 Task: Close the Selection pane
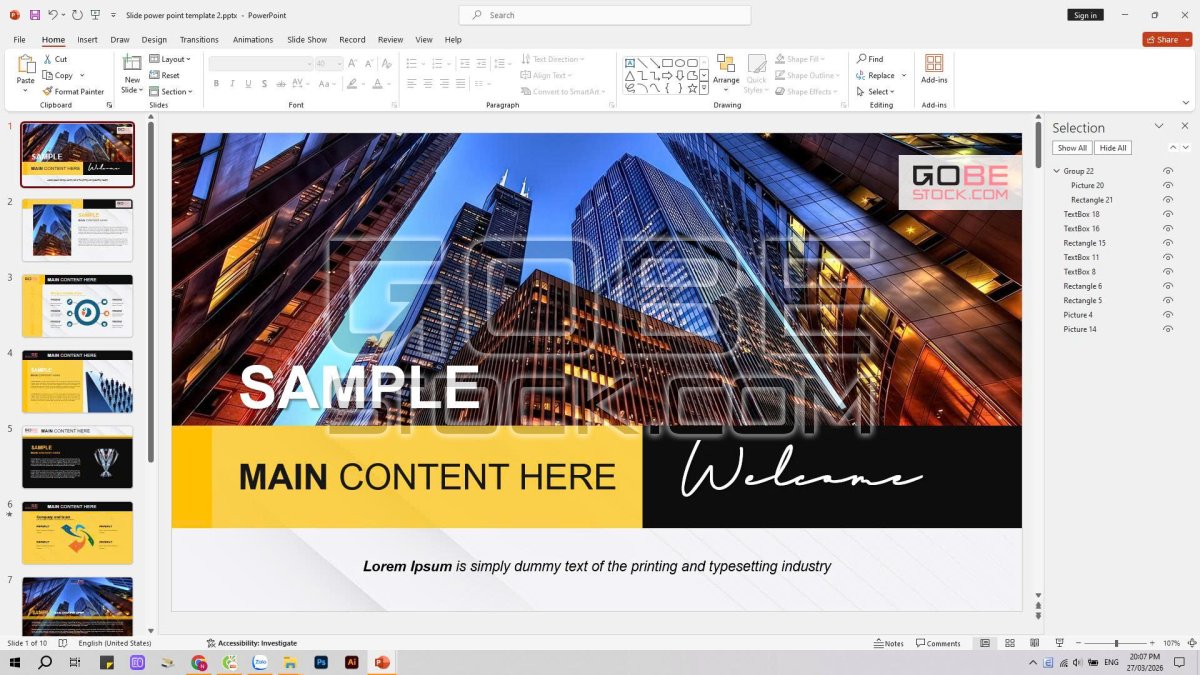pos(1185,126)
